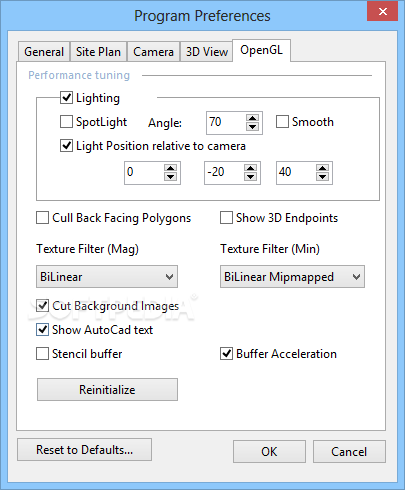Click the Reinitialize button

tap(107, 389)
